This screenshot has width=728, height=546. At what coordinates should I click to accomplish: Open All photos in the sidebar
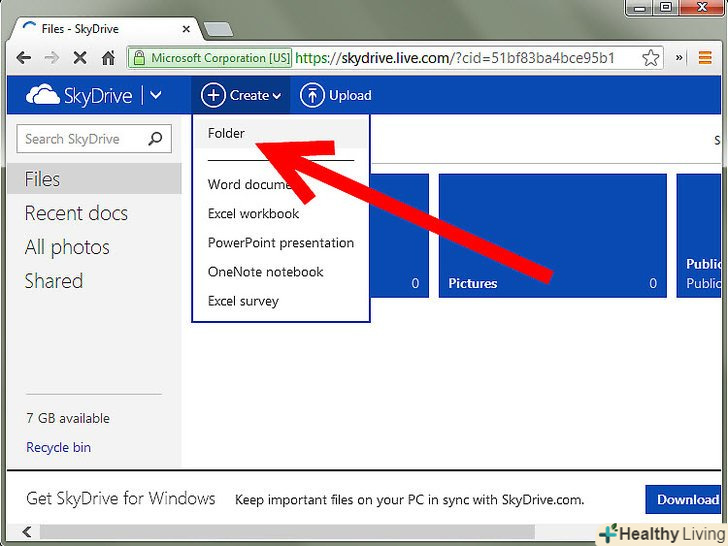tap(67, 247)
